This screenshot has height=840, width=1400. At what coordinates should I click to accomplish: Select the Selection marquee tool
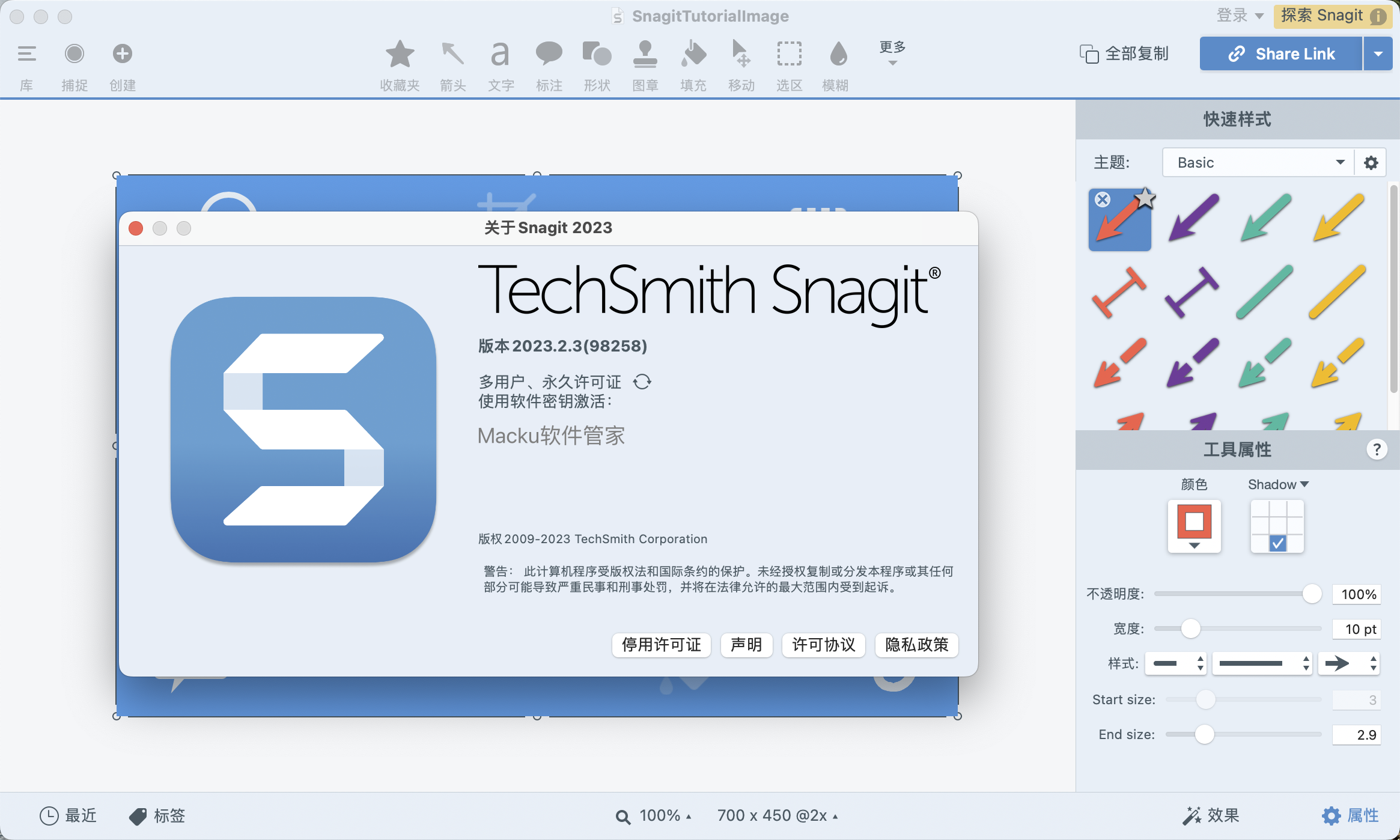tap(789, 54)
